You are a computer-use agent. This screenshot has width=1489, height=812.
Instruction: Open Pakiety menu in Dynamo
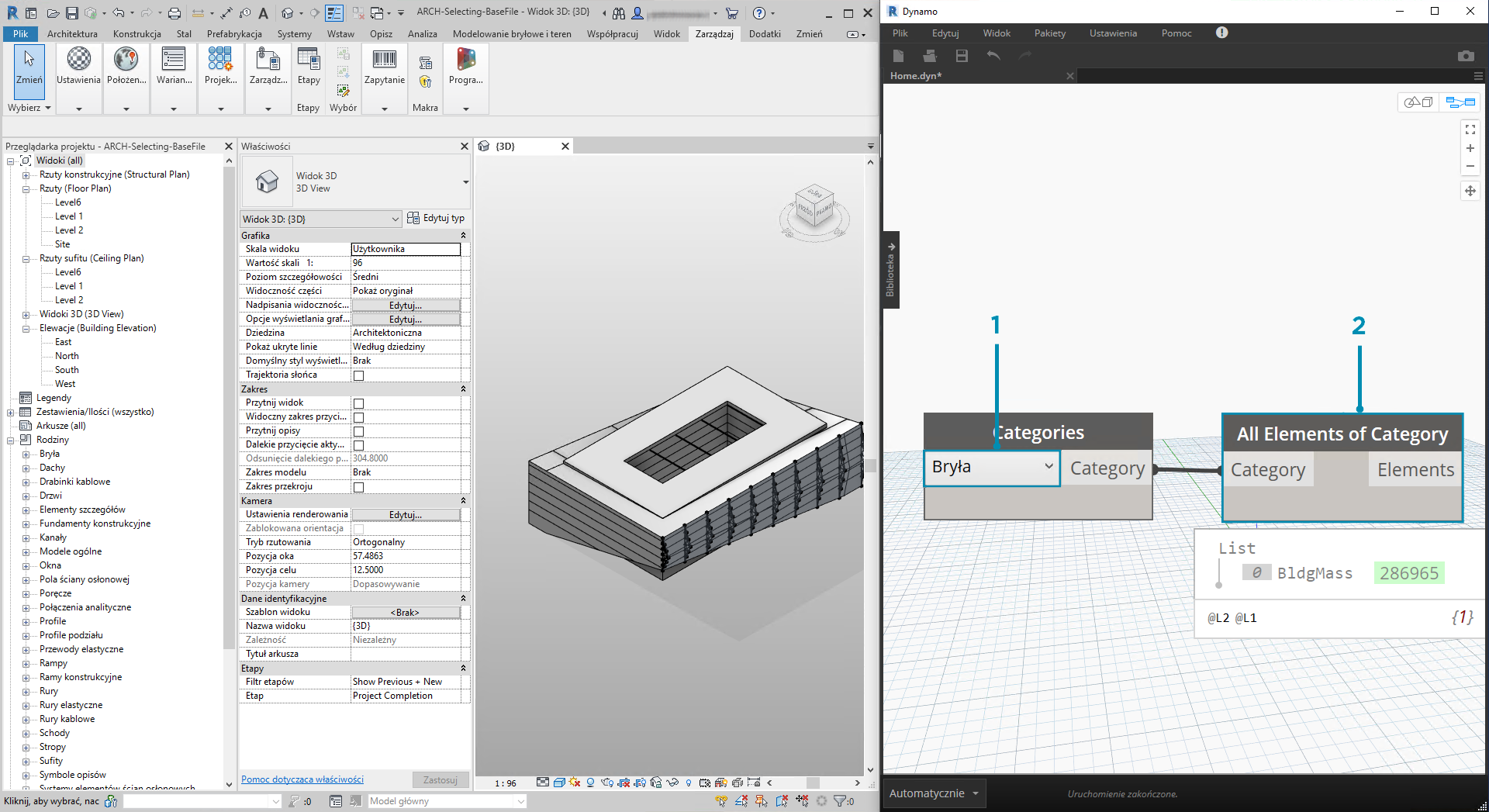[x=1049, y=33]
